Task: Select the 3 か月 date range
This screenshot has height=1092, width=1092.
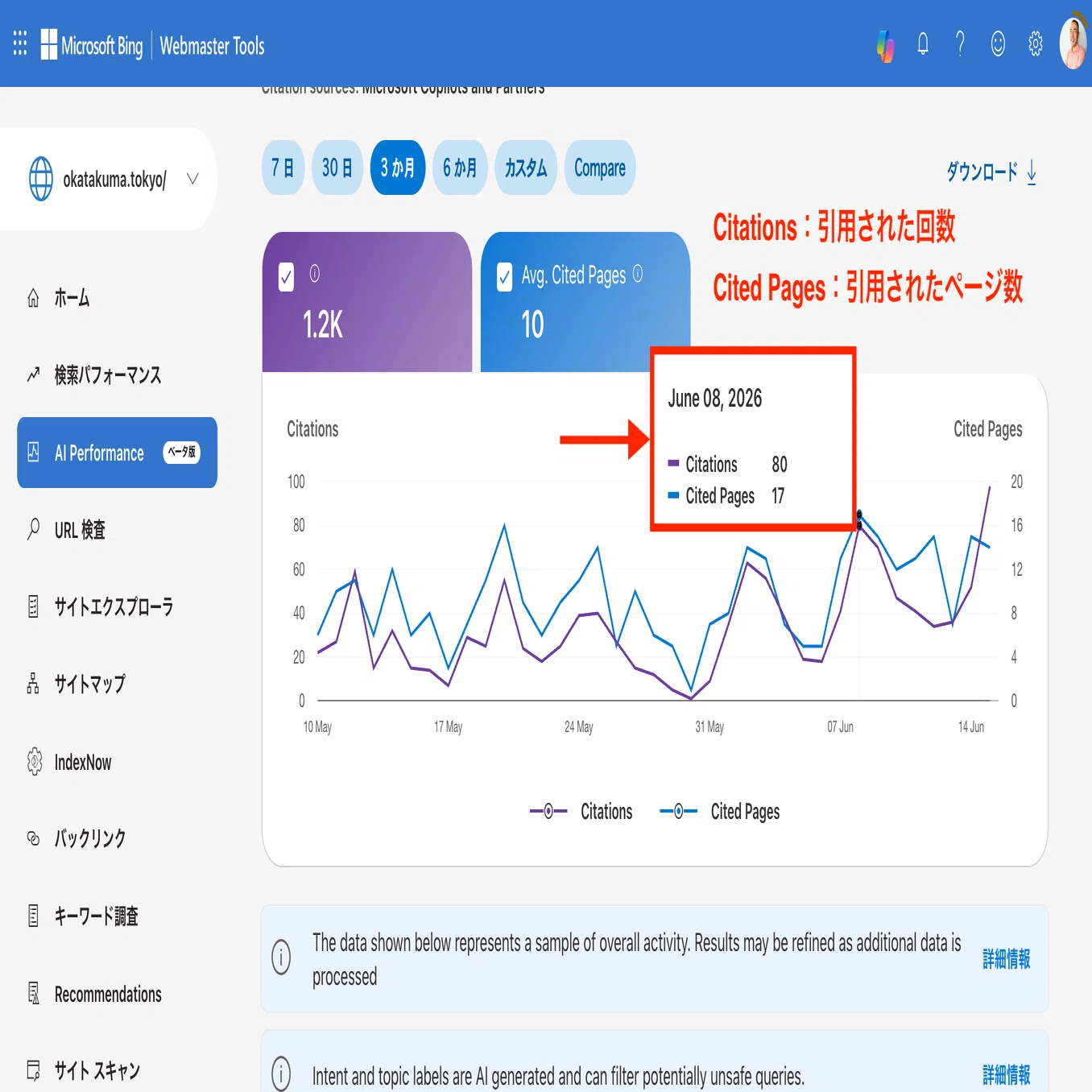Action: pyautogui.click(x=398, y=168)
